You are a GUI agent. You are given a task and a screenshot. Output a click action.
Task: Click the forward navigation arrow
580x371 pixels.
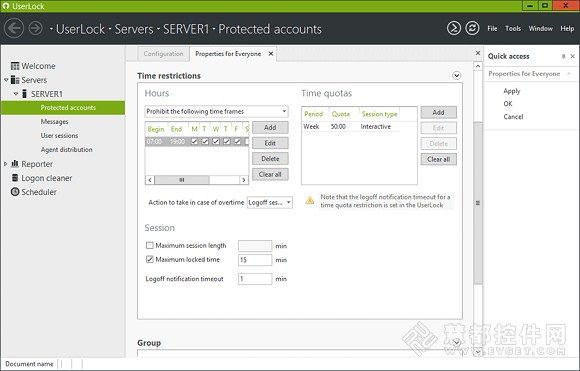(x=36, y=28)
